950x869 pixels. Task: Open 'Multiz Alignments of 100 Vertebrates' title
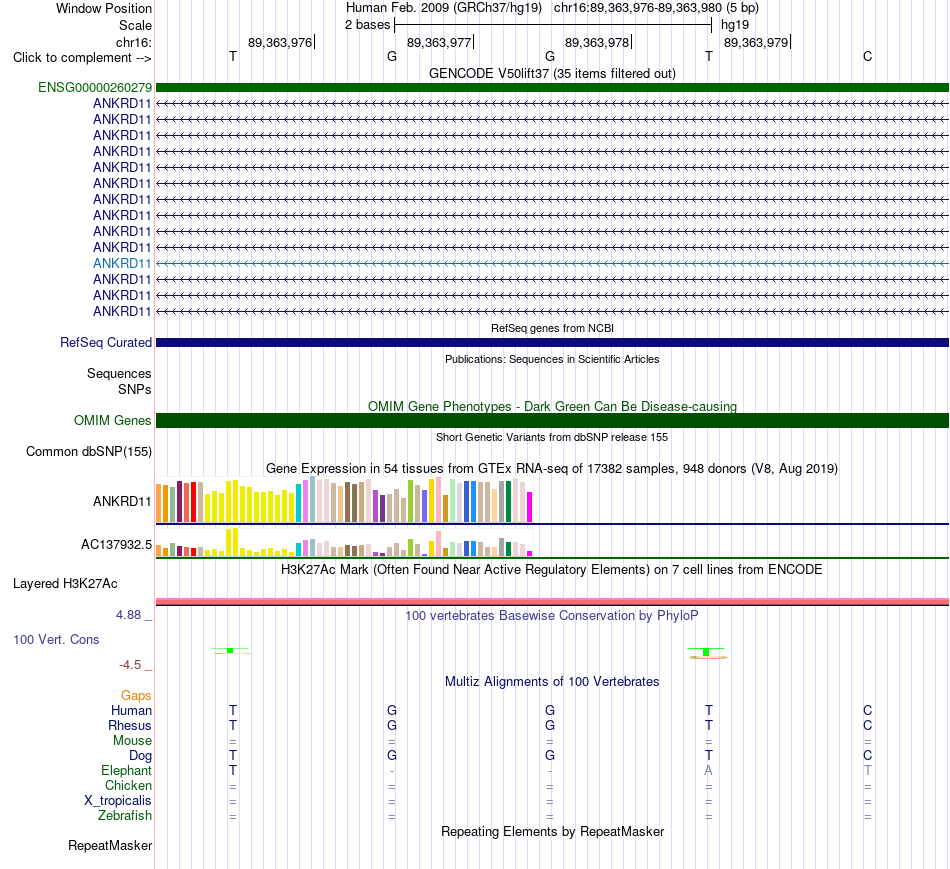552,681
